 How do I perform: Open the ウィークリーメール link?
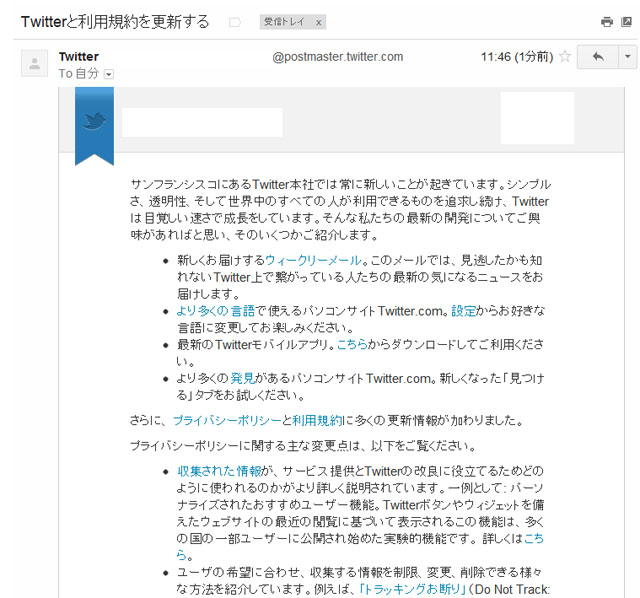coord(313,260)
